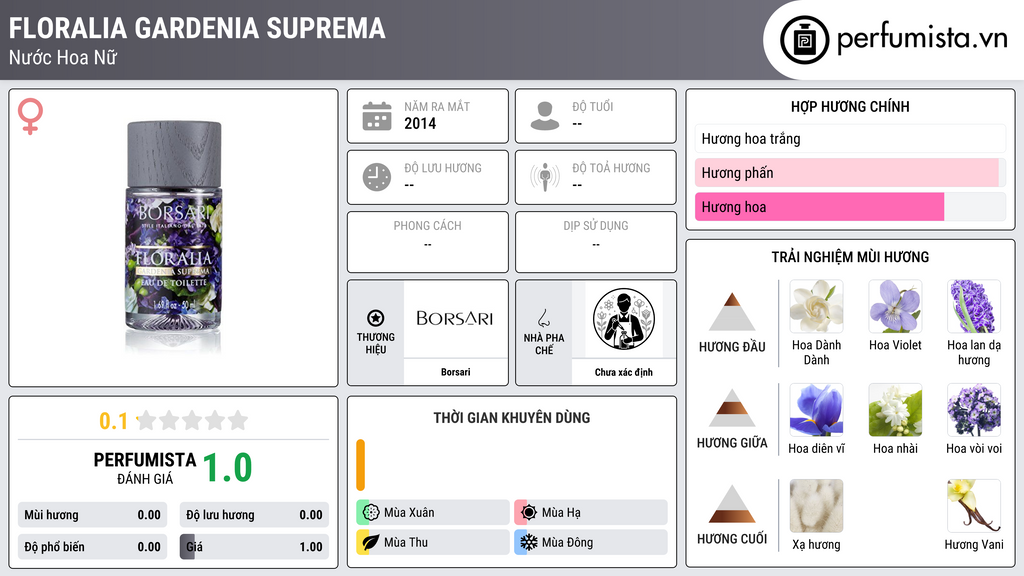Click the person icon beside Độ tuổi
This screenshot has height=576, width=1024.
pyautogui.click(x=545, y=116)
